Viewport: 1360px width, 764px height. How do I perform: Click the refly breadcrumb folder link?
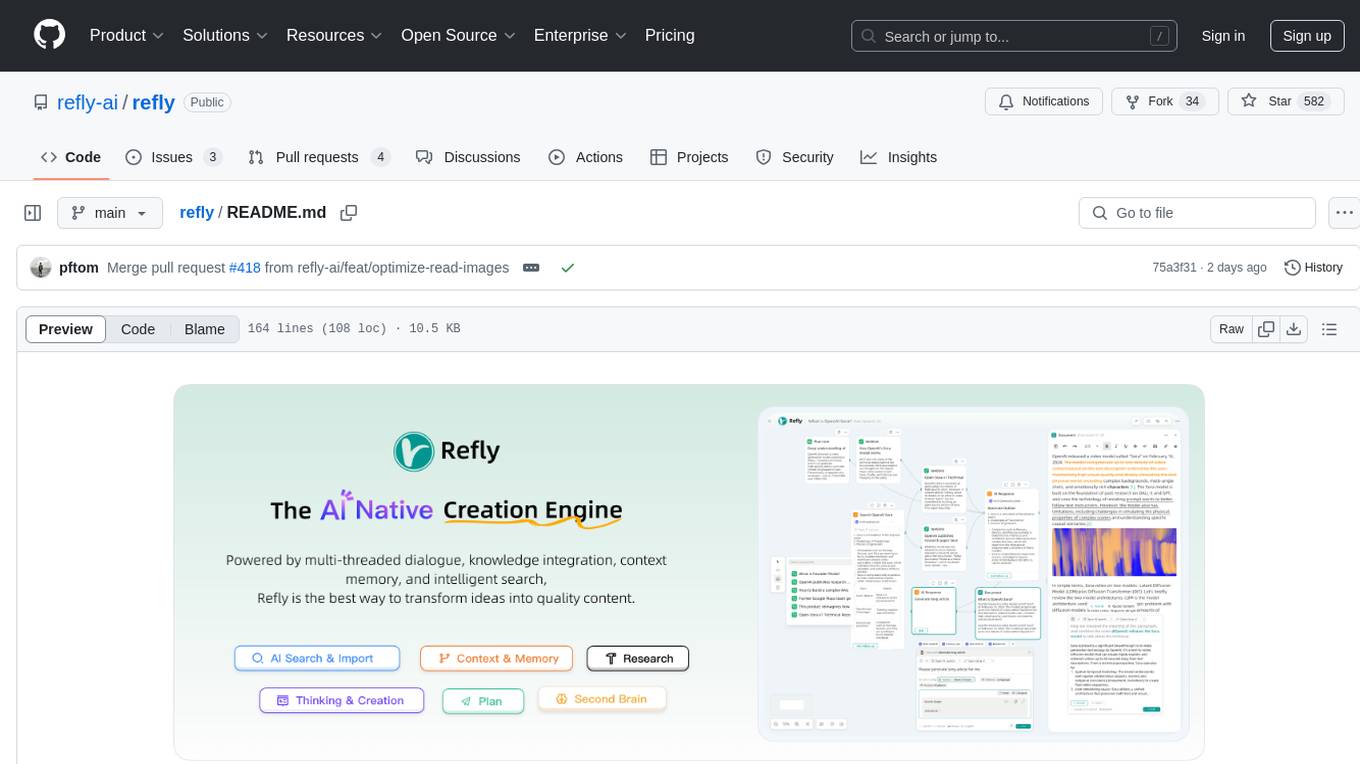pos(196,212)
